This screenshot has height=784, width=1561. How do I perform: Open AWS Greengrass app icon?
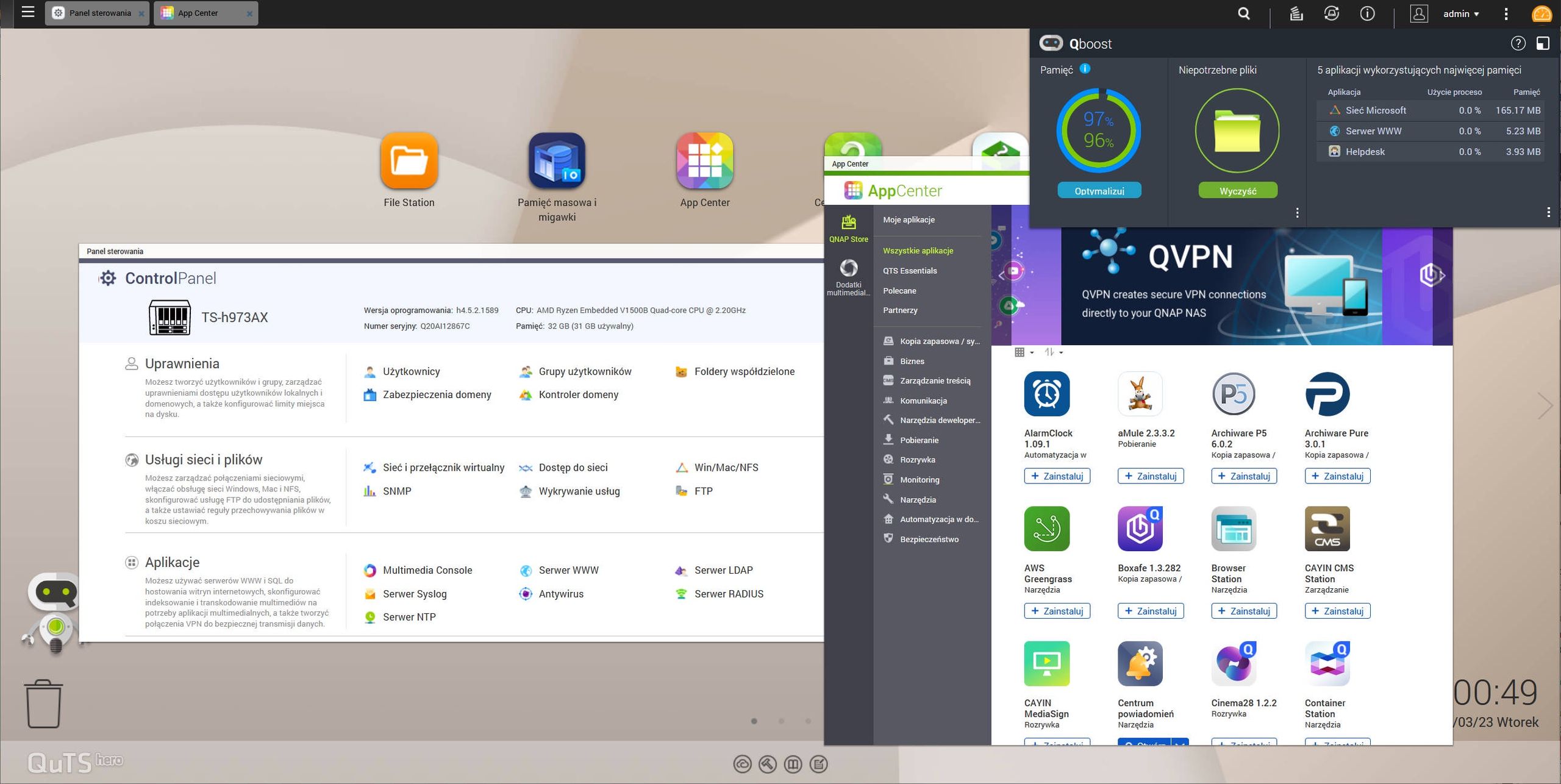(x=1046, y=529)
